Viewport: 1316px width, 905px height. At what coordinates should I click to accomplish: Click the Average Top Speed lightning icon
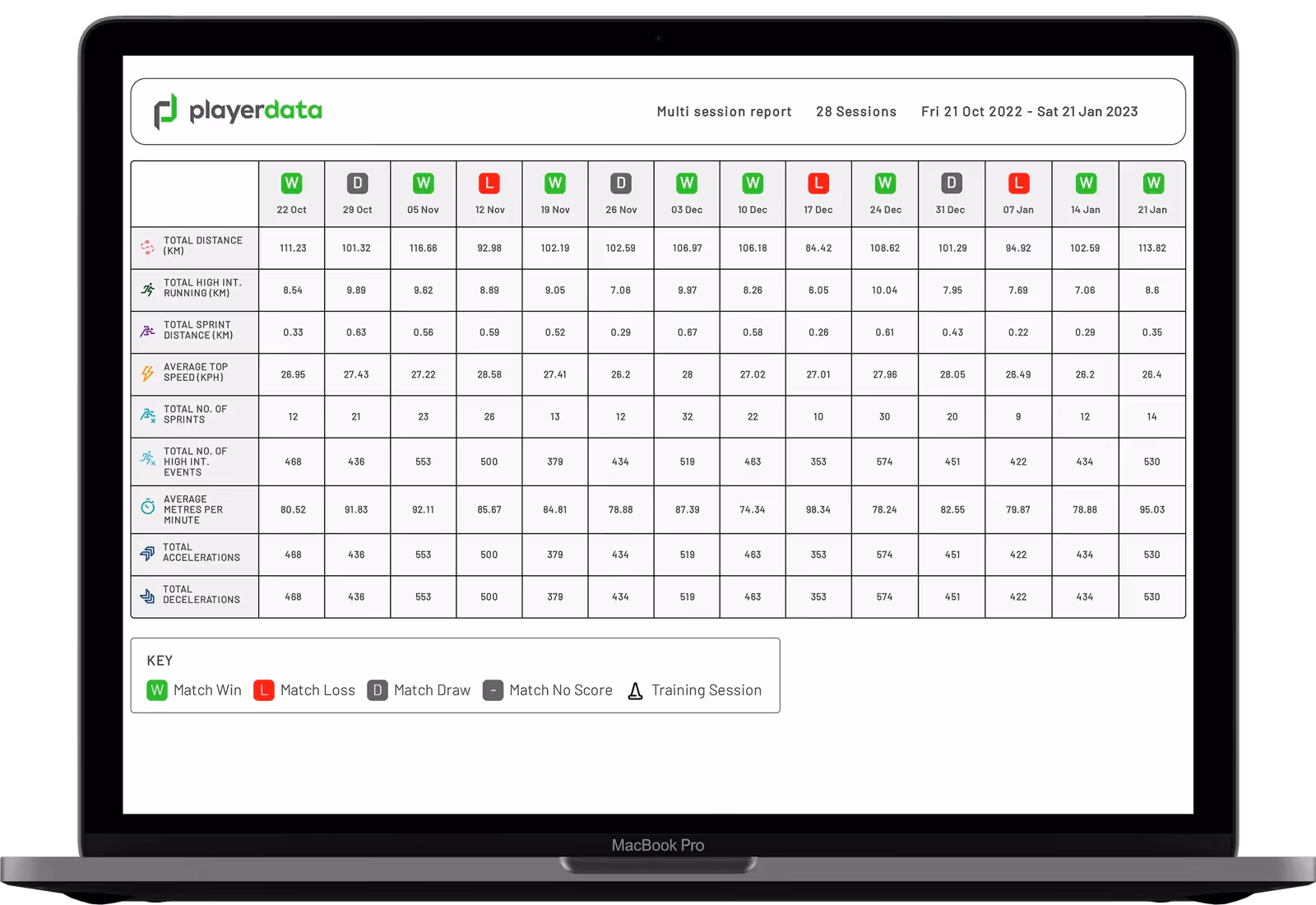(147, 374)
